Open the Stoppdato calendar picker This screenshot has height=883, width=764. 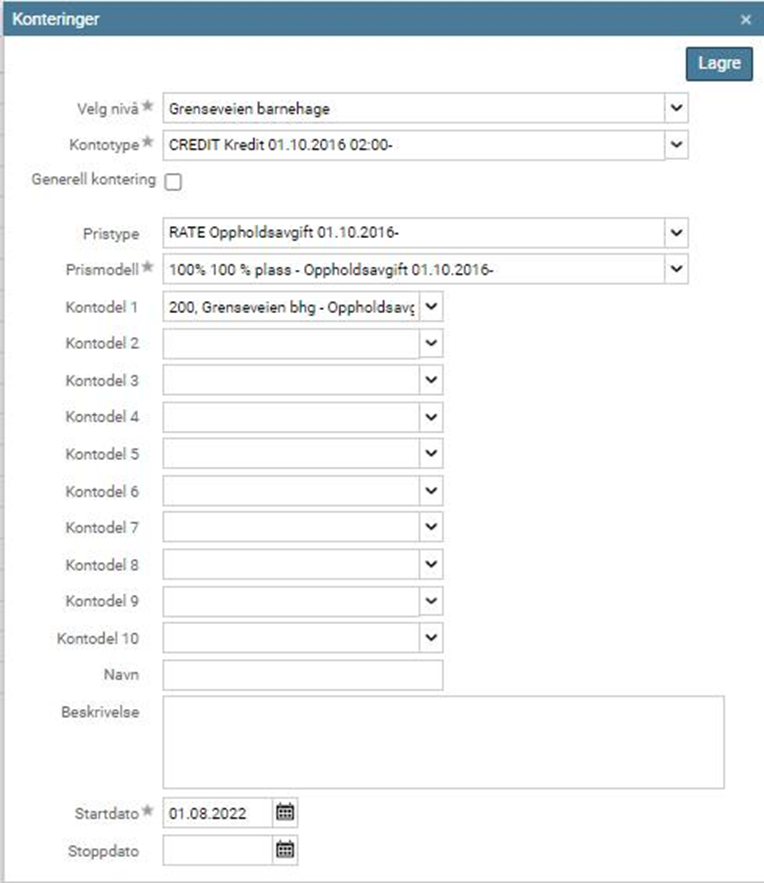point(285,850)
